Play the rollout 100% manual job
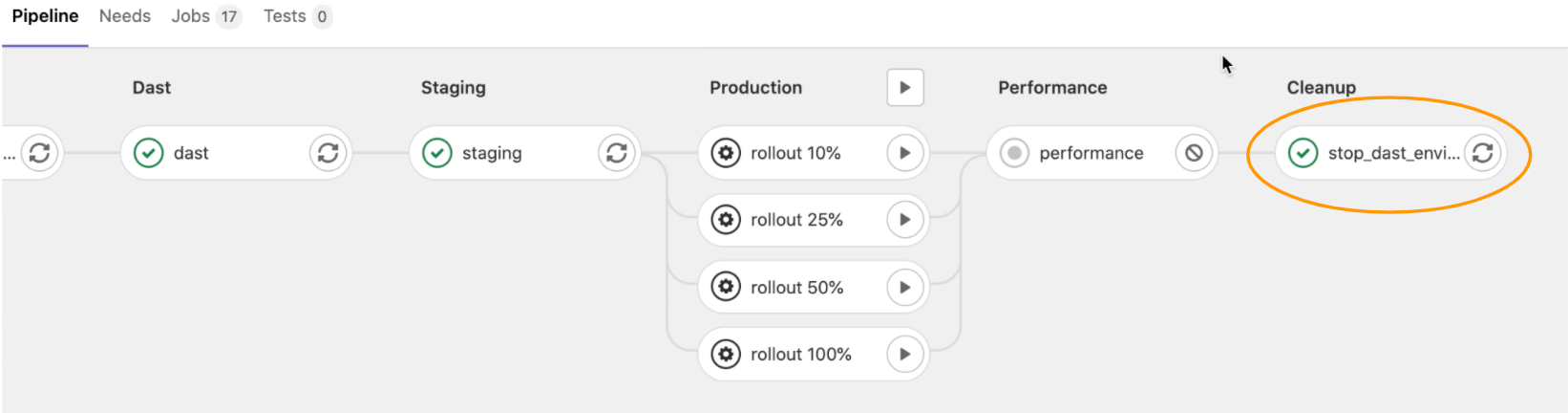 (x=905, y=355)
